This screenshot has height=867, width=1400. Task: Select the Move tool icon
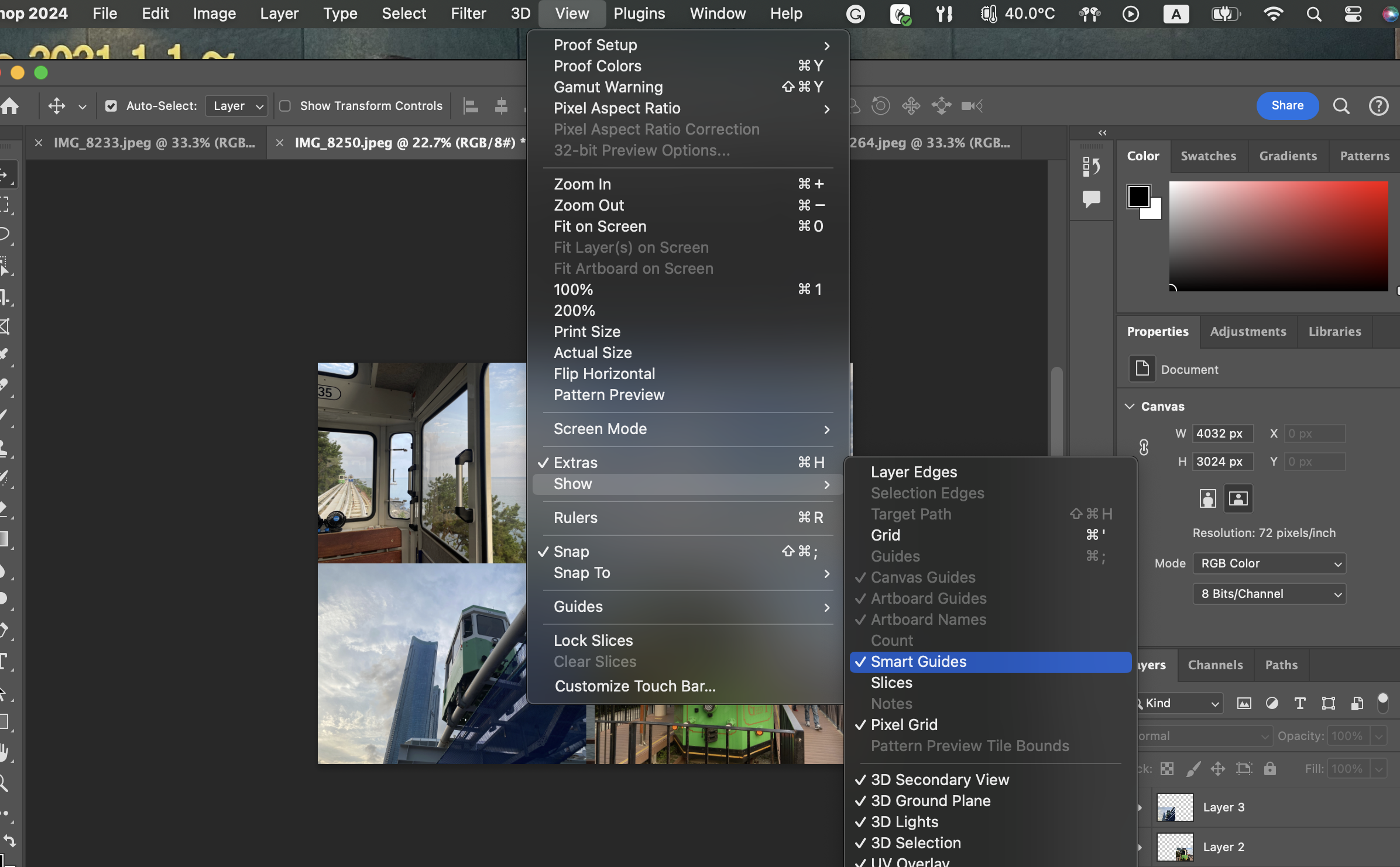56,106
